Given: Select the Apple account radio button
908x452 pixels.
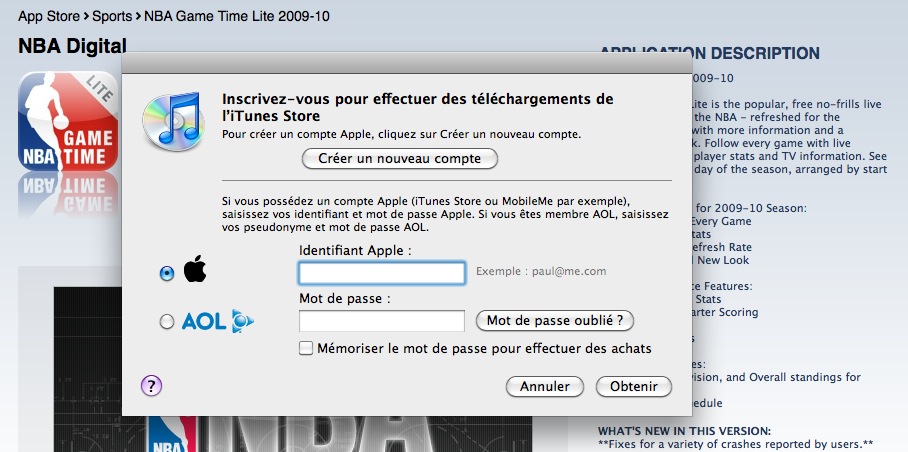Looking at the screenshot, I should click(x=167, y=273).
